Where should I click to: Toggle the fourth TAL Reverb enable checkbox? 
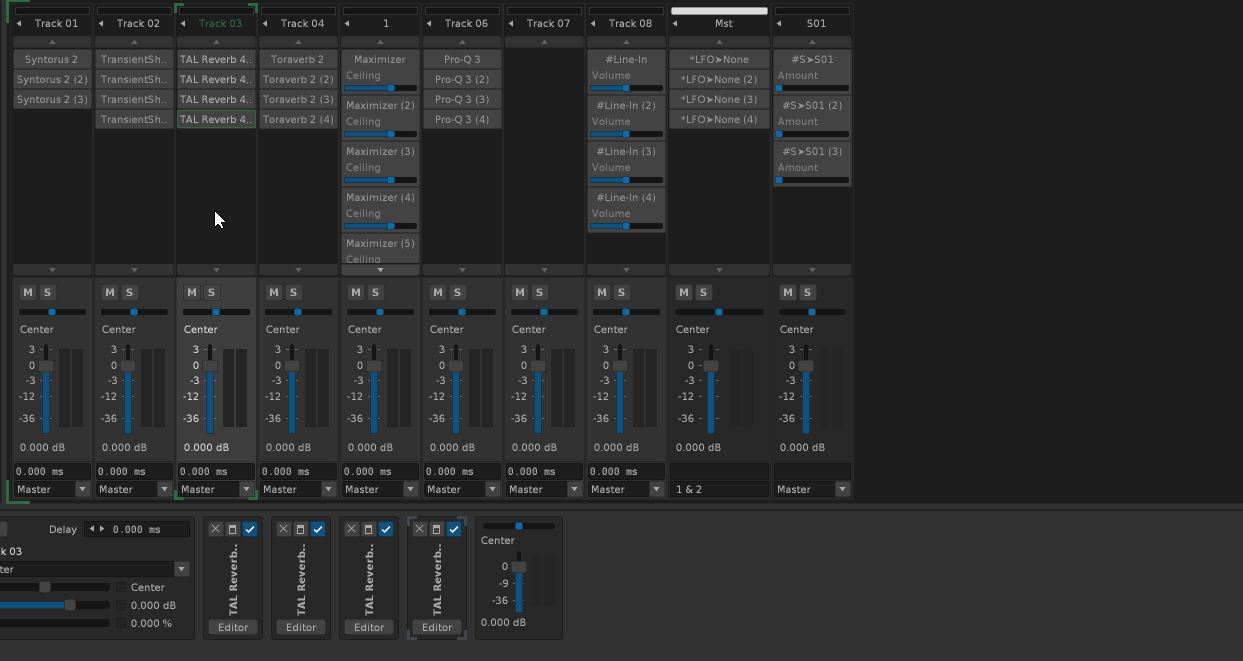(x=454, y=529)
